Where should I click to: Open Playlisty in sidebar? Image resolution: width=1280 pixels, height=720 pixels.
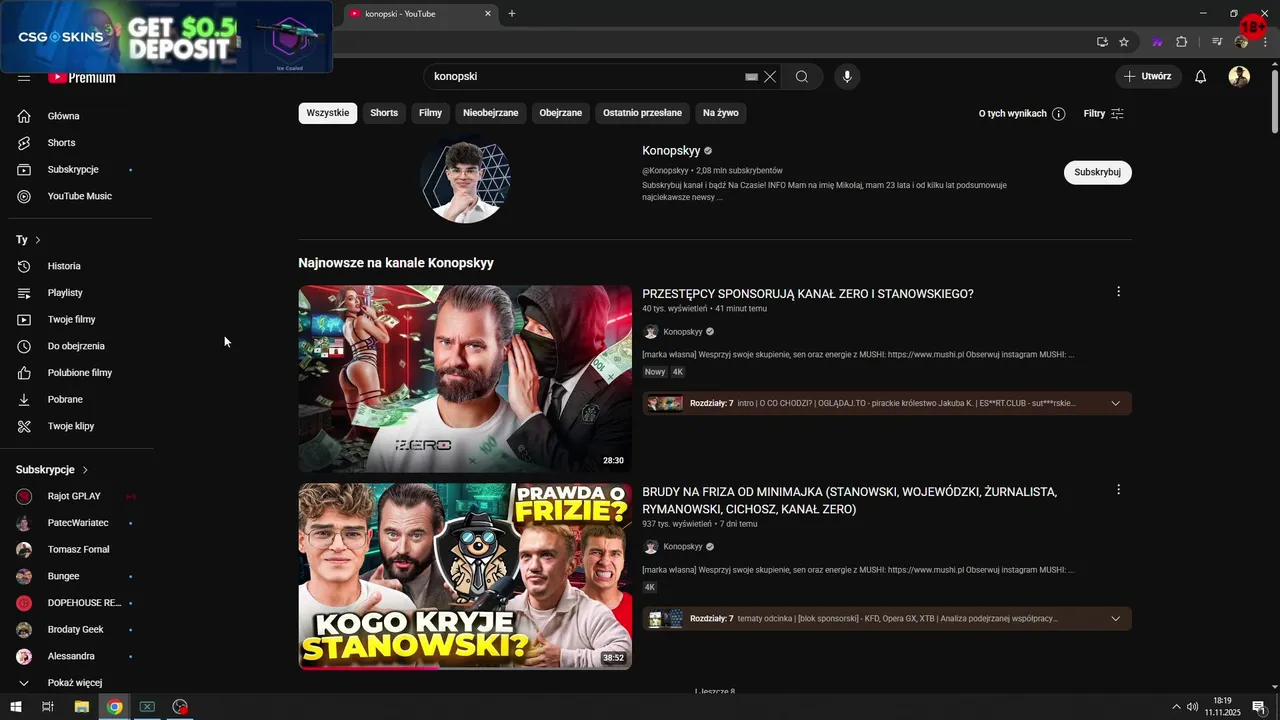(80, 293)
